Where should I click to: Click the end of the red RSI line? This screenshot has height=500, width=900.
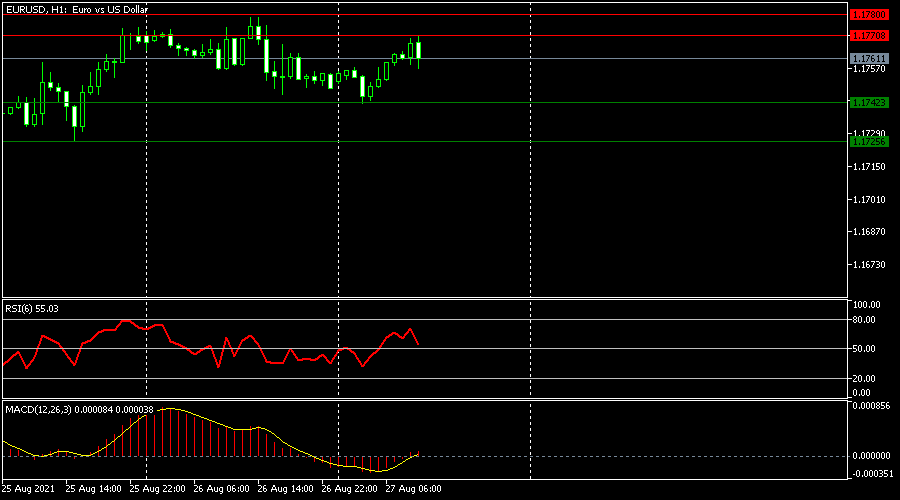click(418, 344)
